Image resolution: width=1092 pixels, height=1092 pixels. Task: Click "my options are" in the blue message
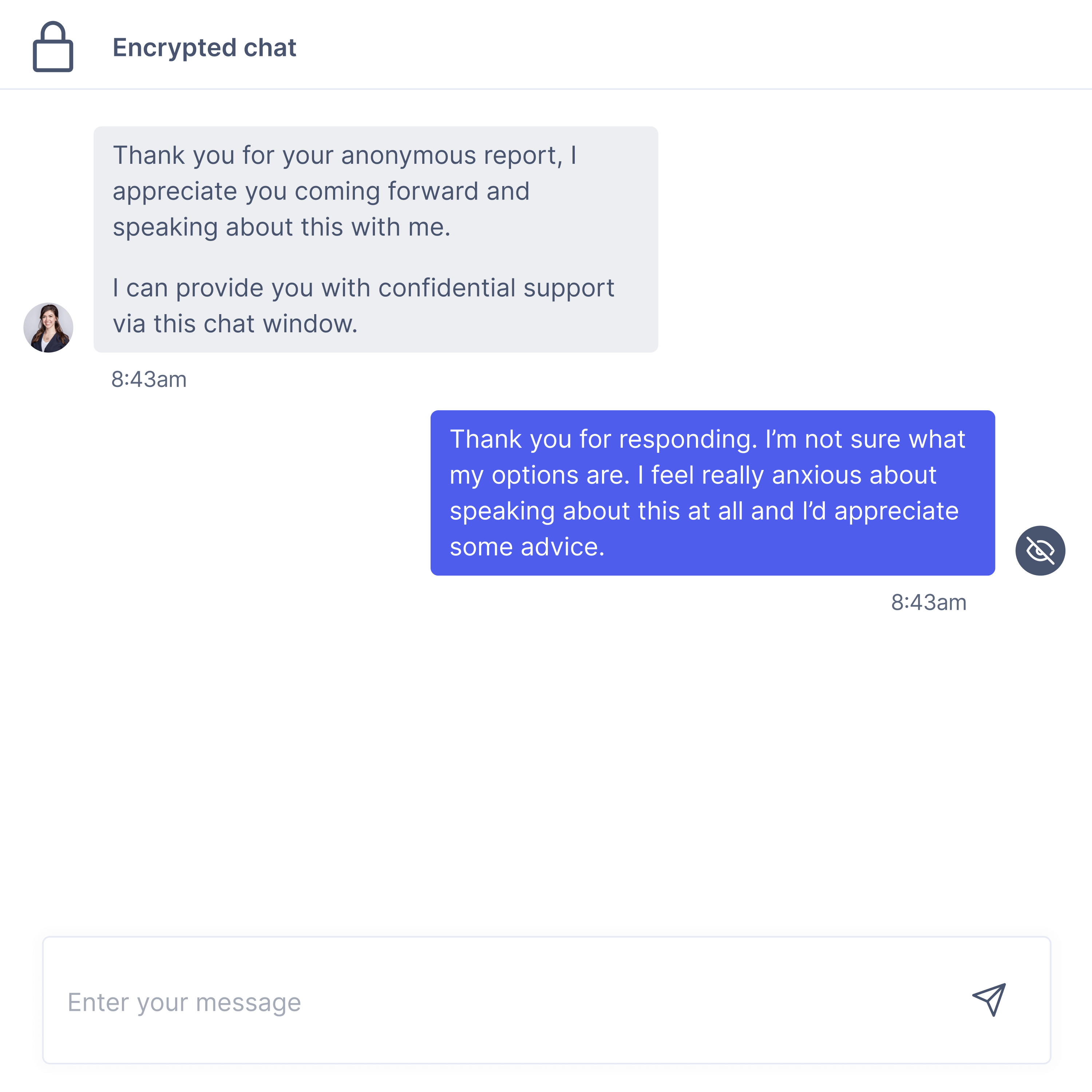539,475
